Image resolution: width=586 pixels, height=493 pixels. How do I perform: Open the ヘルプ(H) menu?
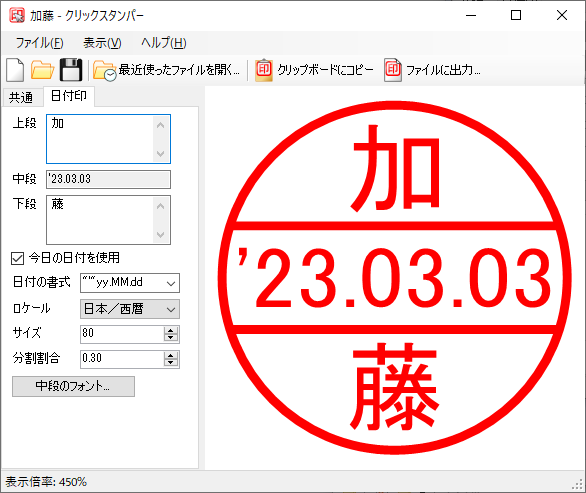tap(164, 43)
